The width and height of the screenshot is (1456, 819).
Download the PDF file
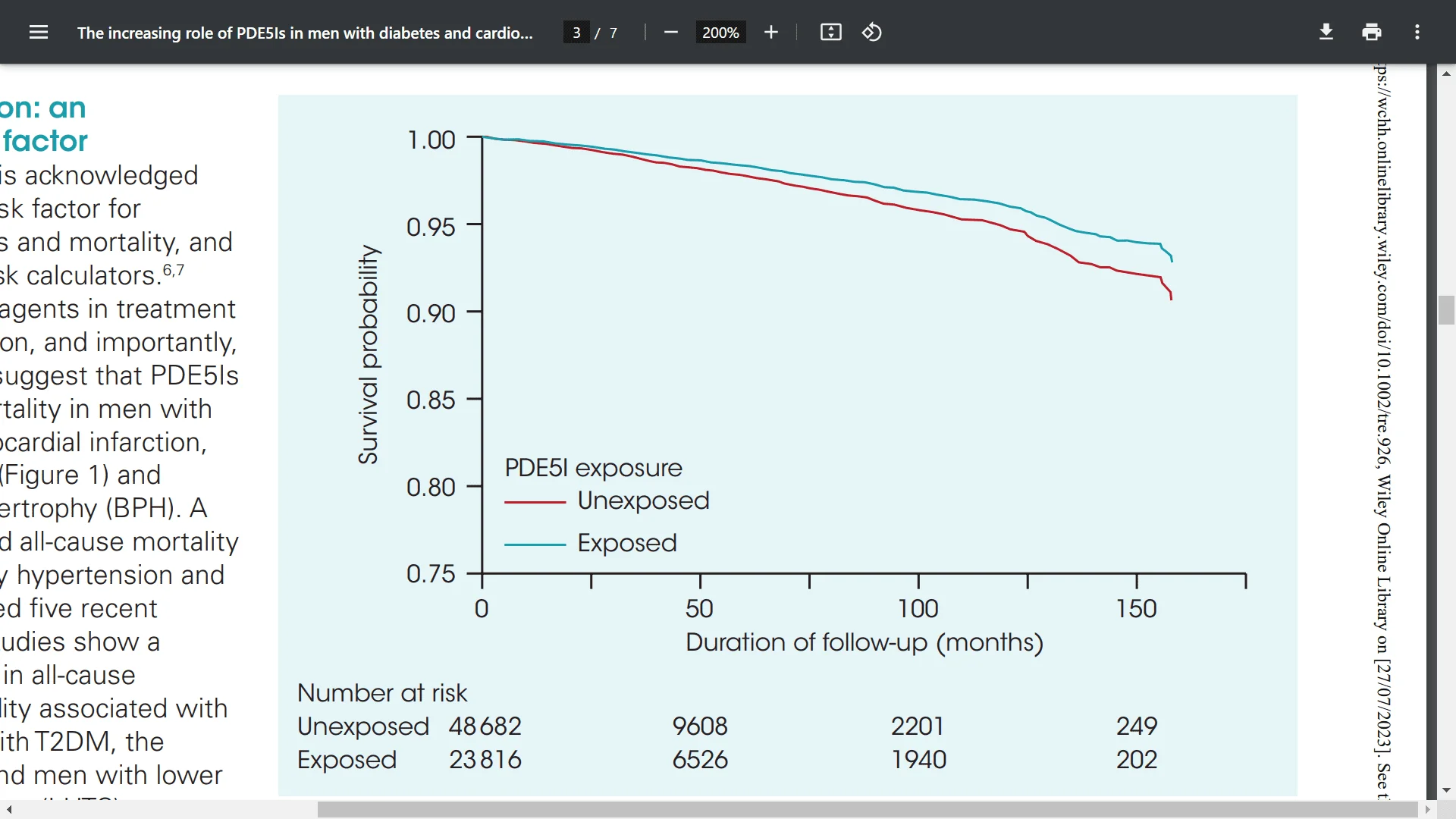click(x=1326, y=32)
